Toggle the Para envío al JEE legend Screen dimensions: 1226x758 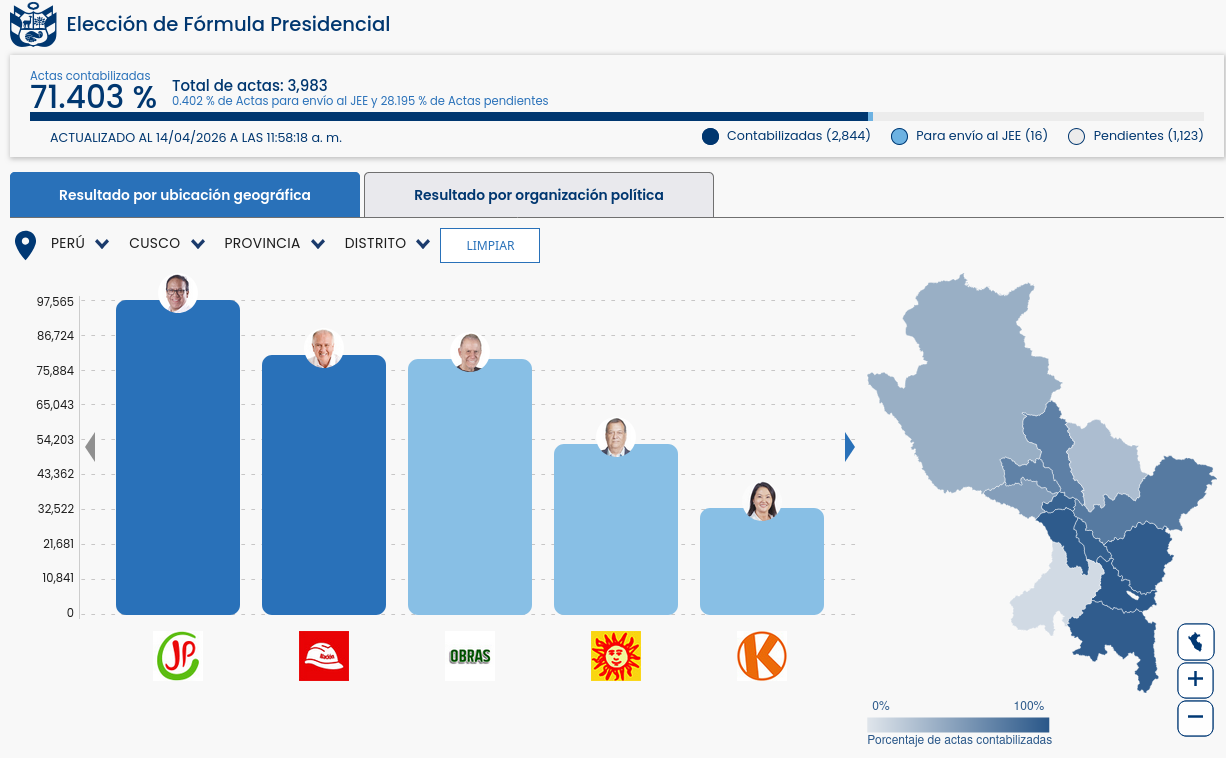click(899, 137)
